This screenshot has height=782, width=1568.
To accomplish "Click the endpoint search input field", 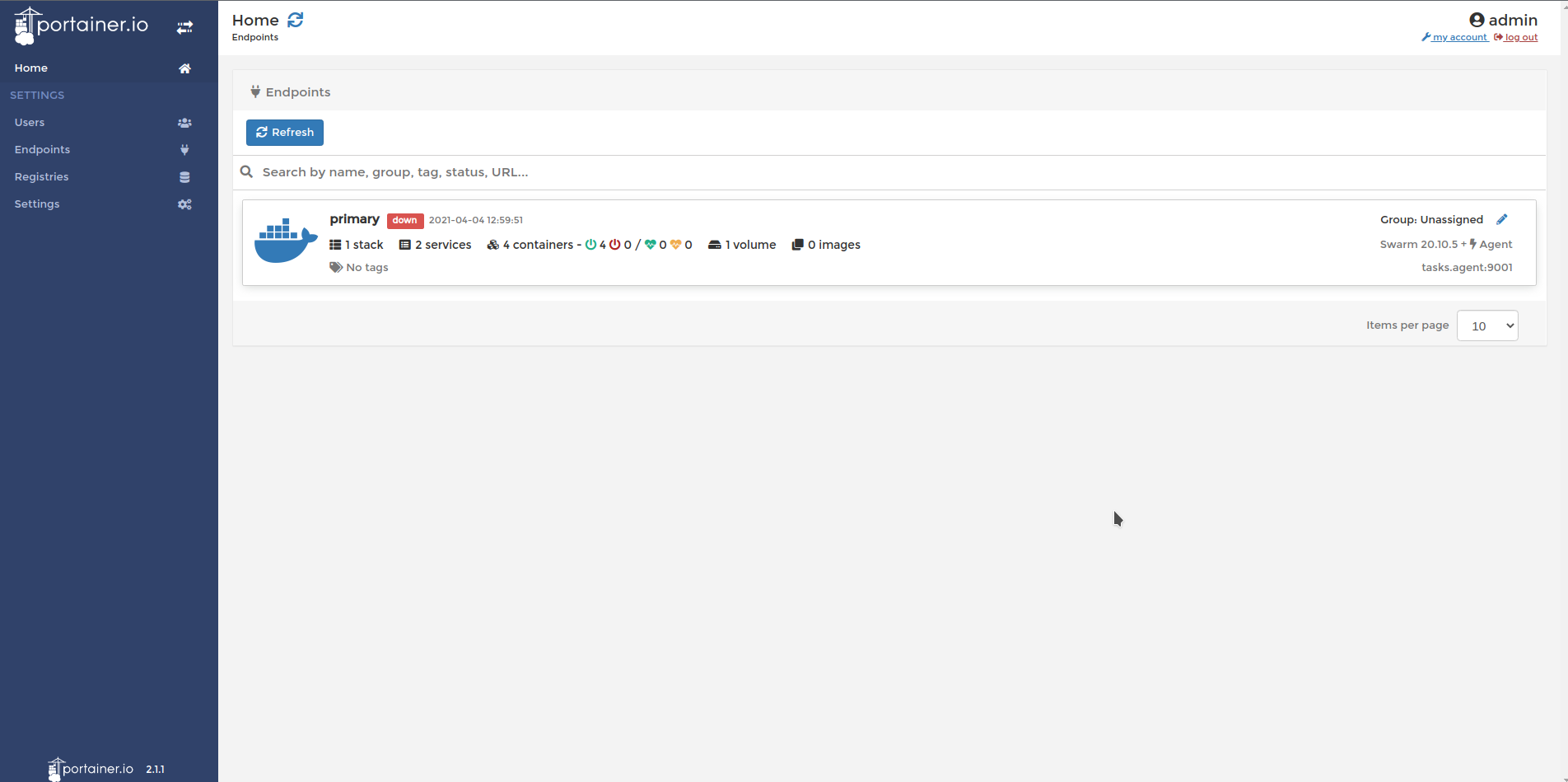I will click(x=576, y=171).
